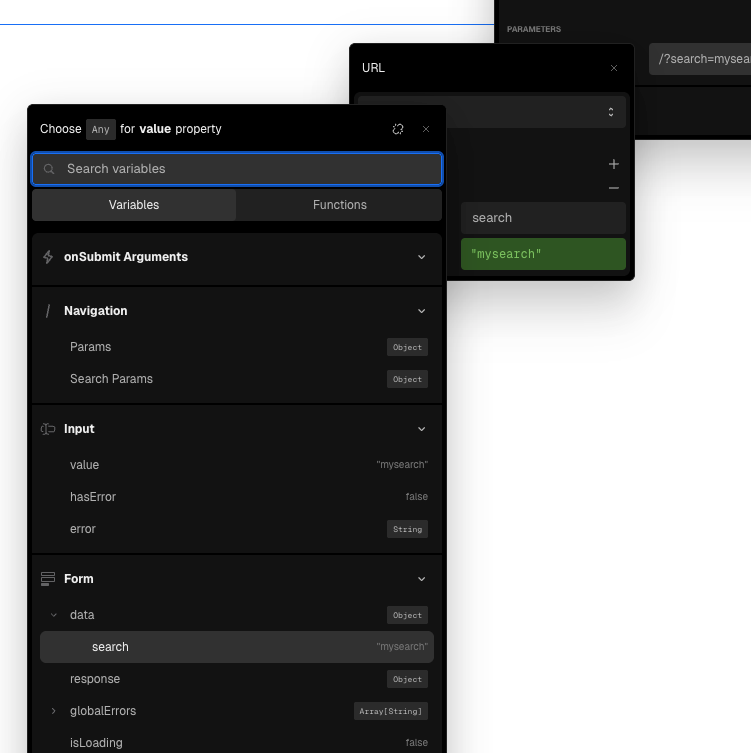Screen dimensions: 751x753
Task: Select the response Object variable
Action: [237, 679]
